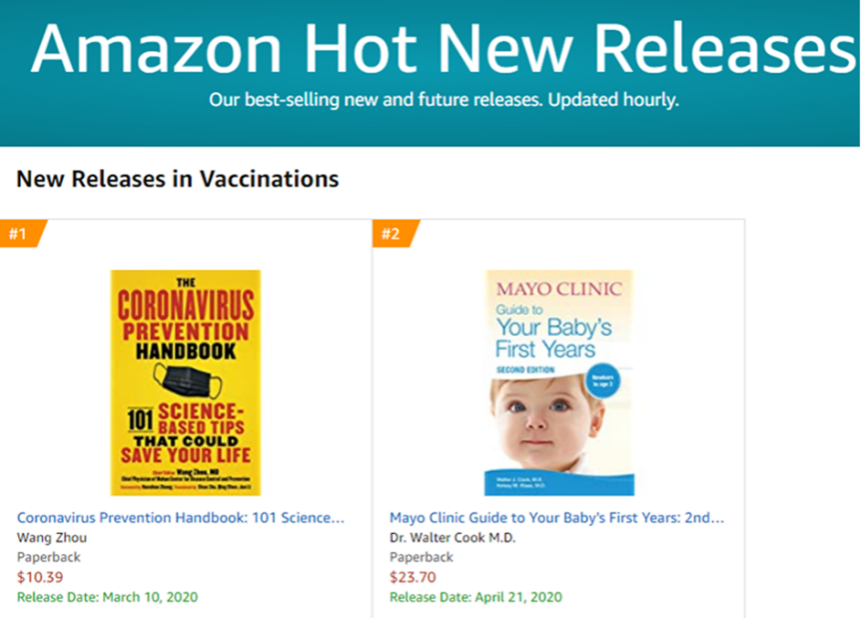Screen dimensions: 861x618
Task: Click the New Releases in Vaccinations heading
Action: pyautogui.click(x=178, y=179)
